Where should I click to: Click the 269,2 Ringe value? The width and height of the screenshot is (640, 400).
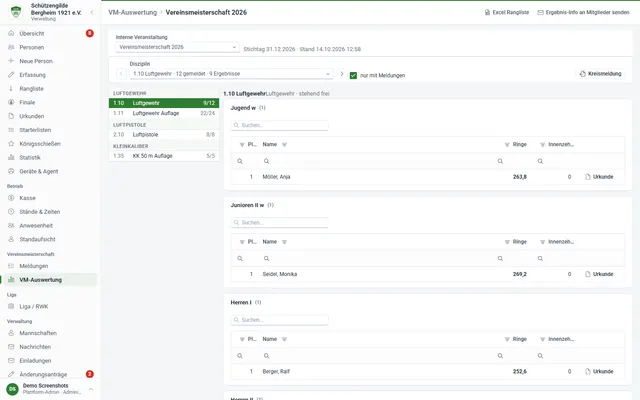tap(520, 274)
